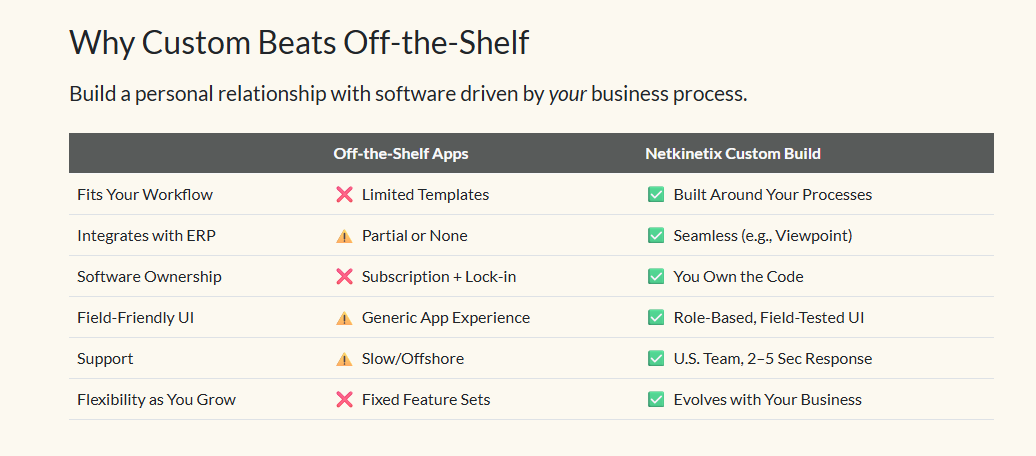1036x456 pixels.
Task: Click green checkmark beside Built Around Your Processes
Action: 656,195
